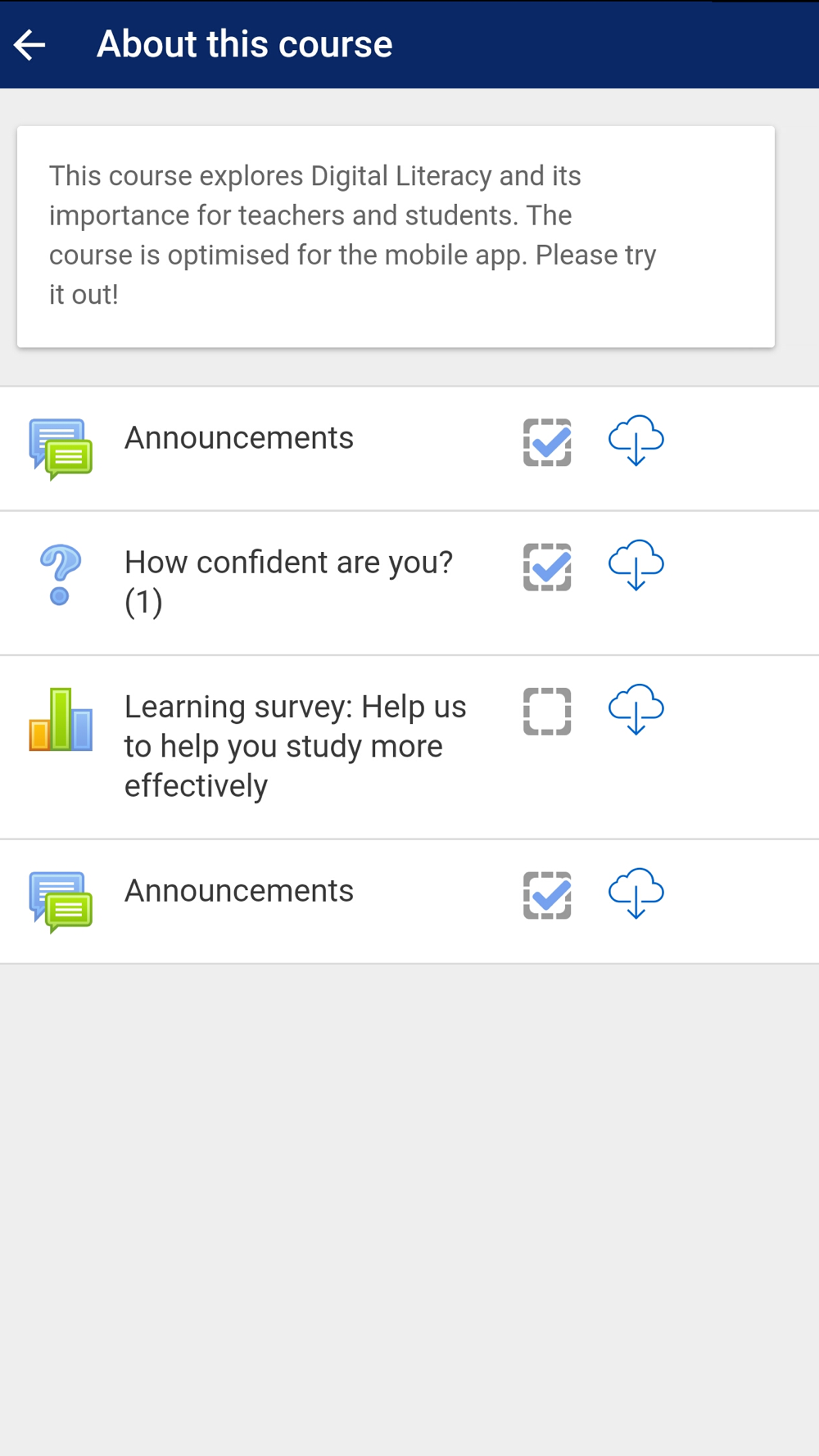The image size is (819, 1456).
Task: Download the first Announcements activity
Action: 636,441
